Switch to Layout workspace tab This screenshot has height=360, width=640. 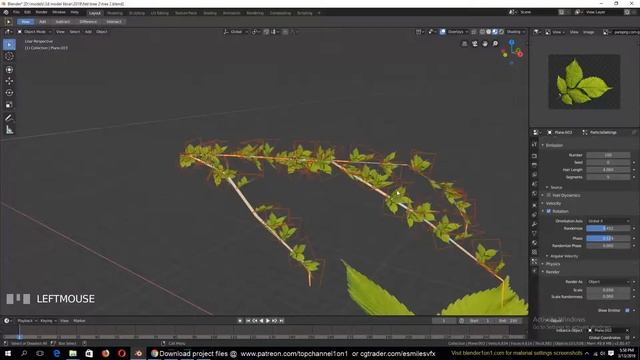(x=95, y=13)
